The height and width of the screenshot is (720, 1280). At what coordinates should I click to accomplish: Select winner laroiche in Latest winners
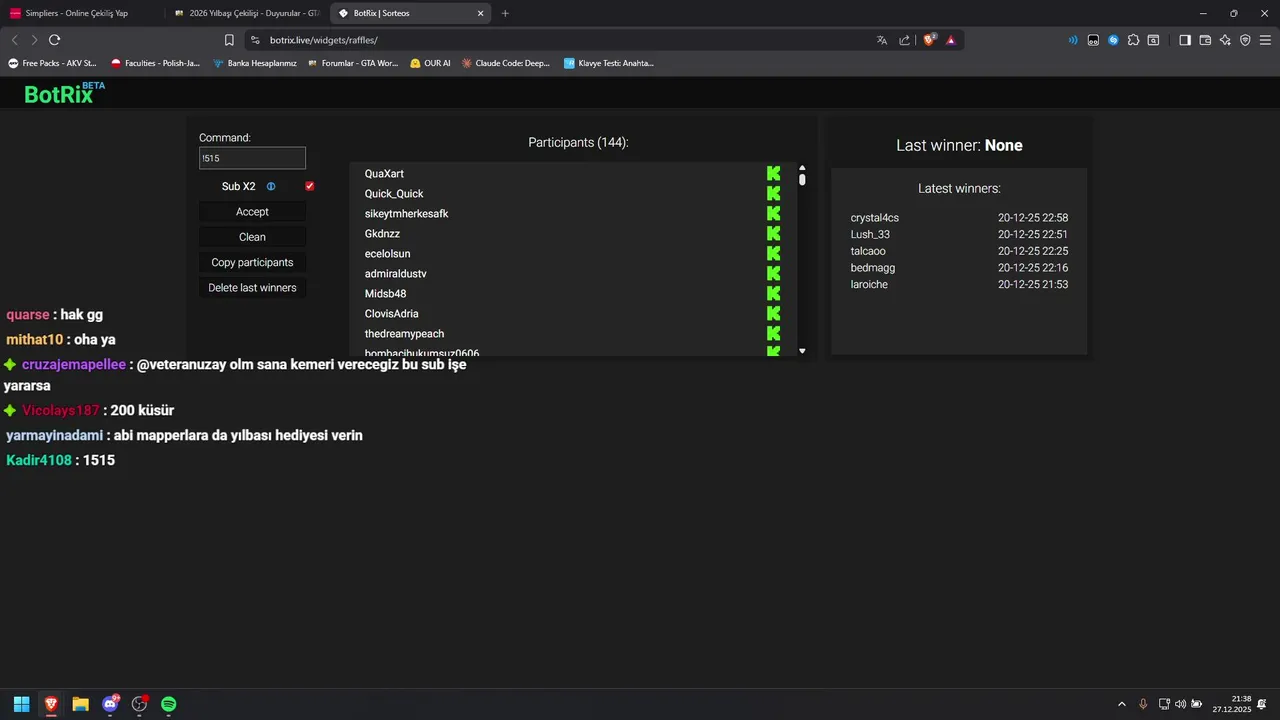869,285
